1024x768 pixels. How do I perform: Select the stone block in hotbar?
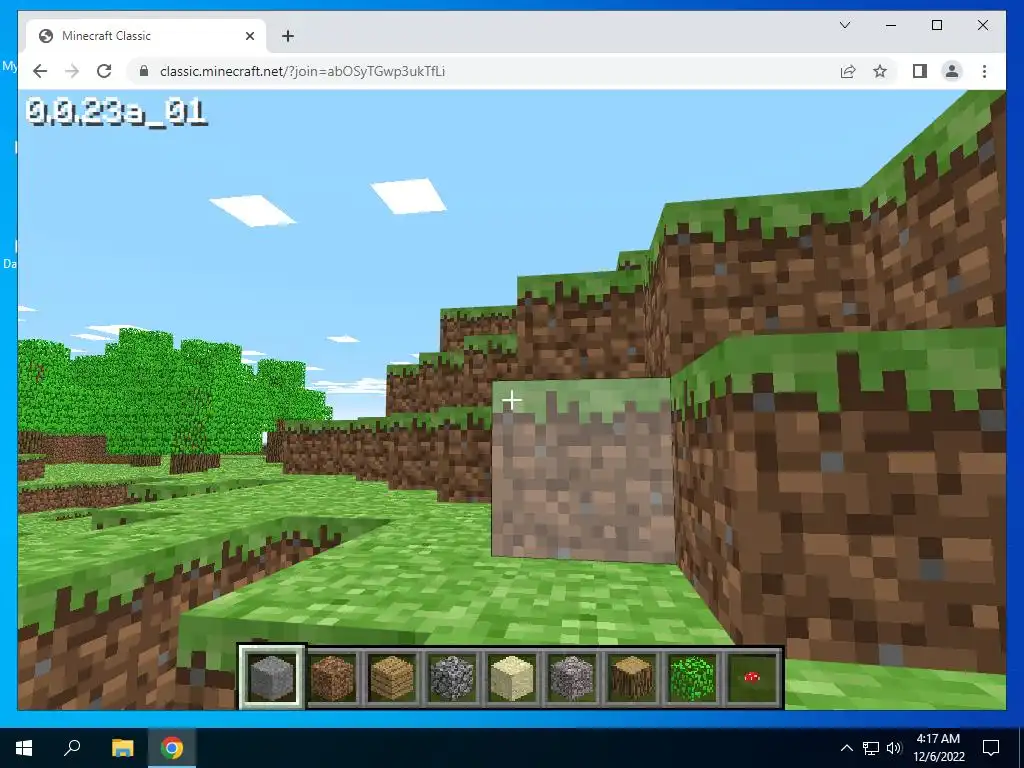coord(272,677)
